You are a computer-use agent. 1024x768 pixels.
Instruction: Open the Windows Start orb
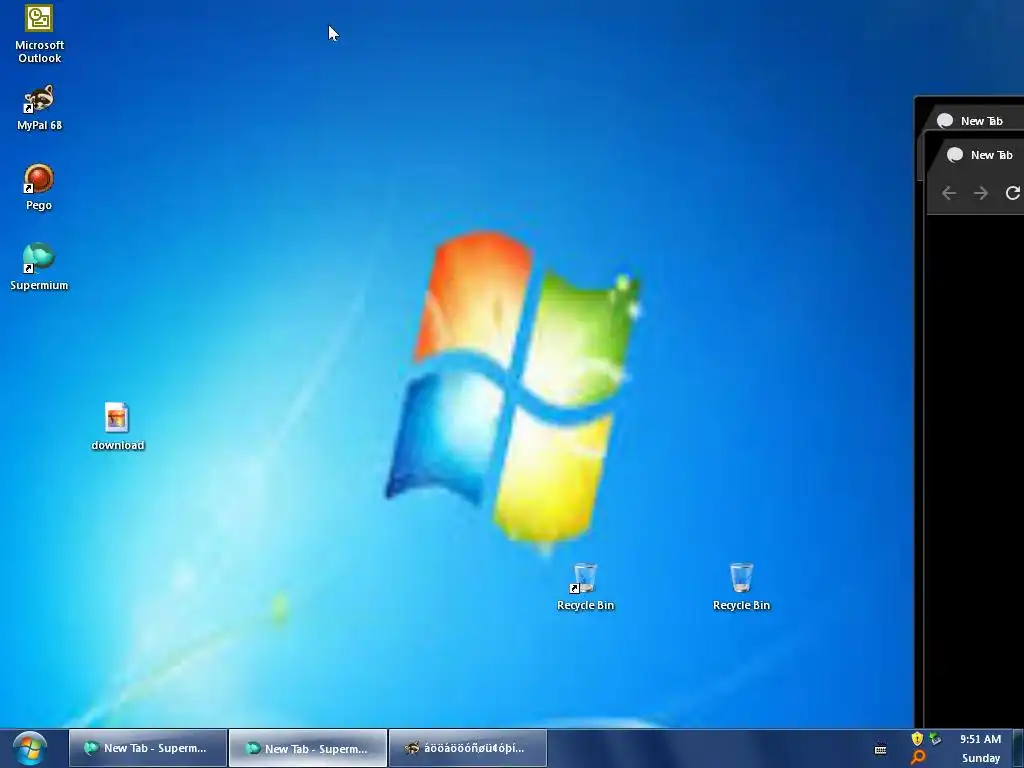pyautogui.click(x=30, y=748)
